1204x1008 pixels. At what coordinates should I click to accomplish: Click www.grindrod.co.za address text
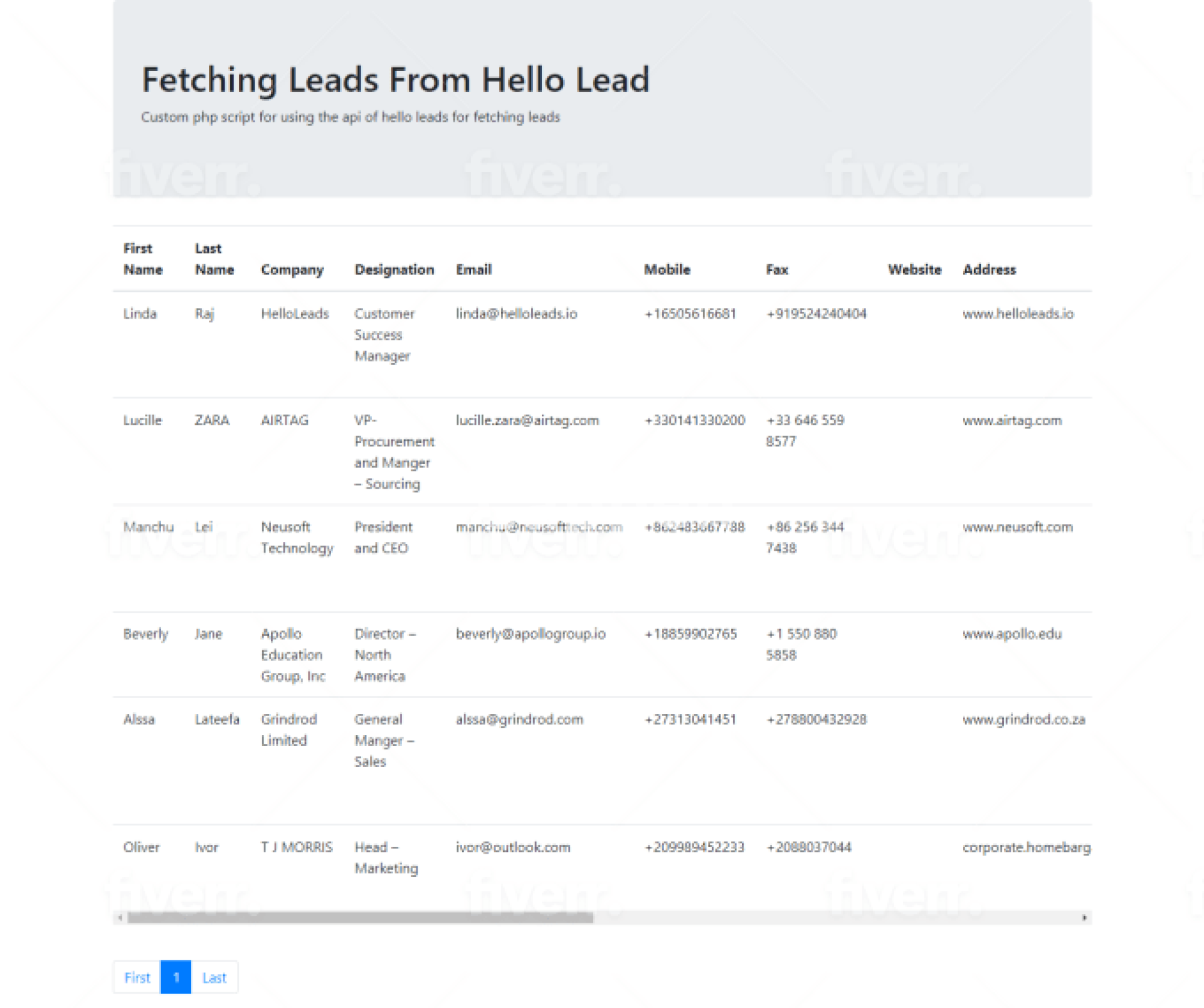[x=1023, y=719]
